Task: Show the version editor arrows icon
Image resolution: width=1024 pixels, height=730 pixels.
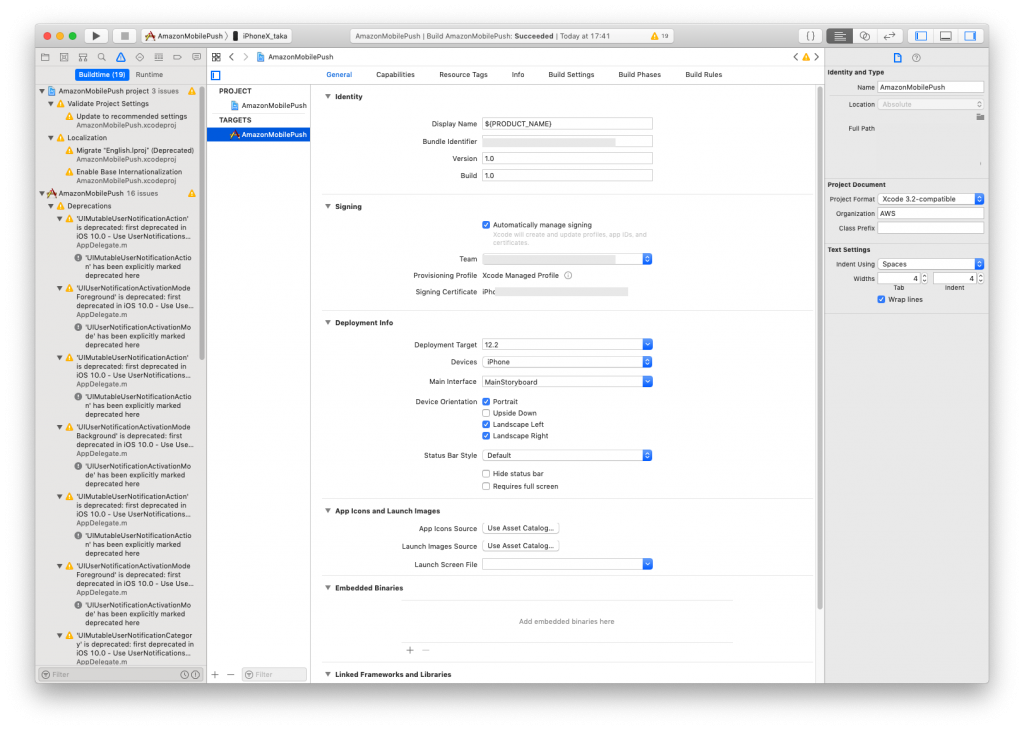Action: coord(889,36)
